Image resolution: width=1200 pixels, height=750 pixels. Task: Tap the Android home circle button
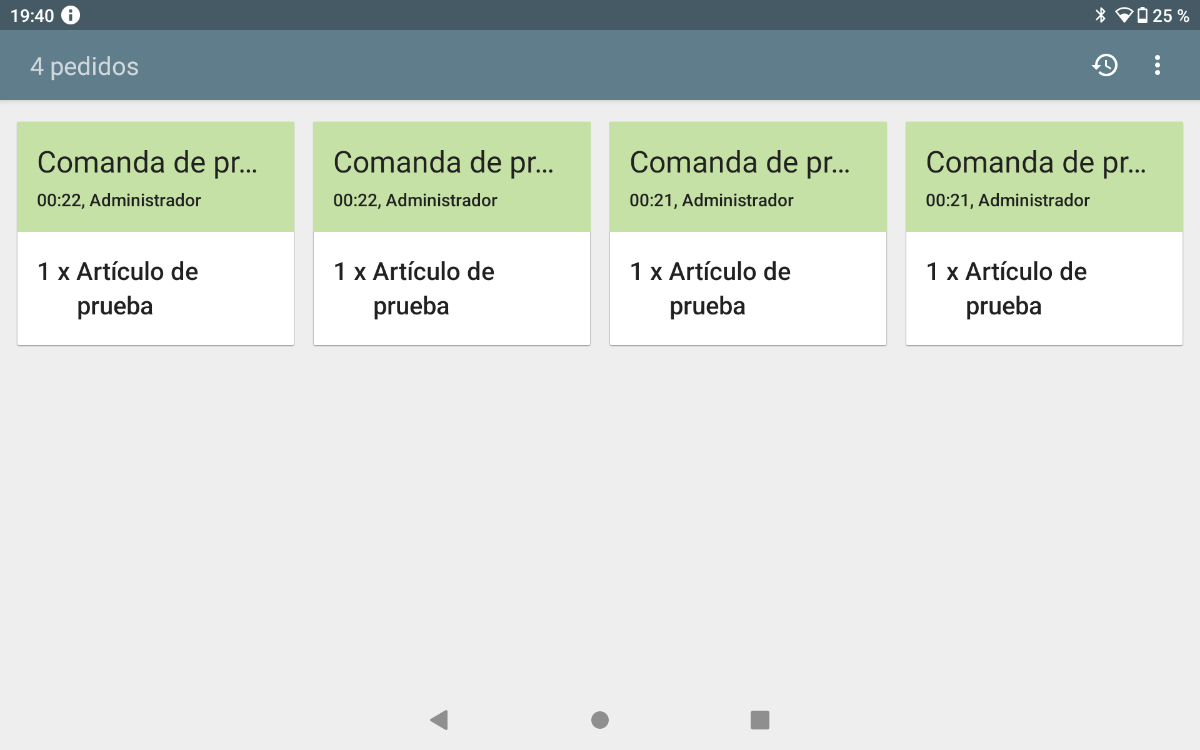tap(600, 720)
